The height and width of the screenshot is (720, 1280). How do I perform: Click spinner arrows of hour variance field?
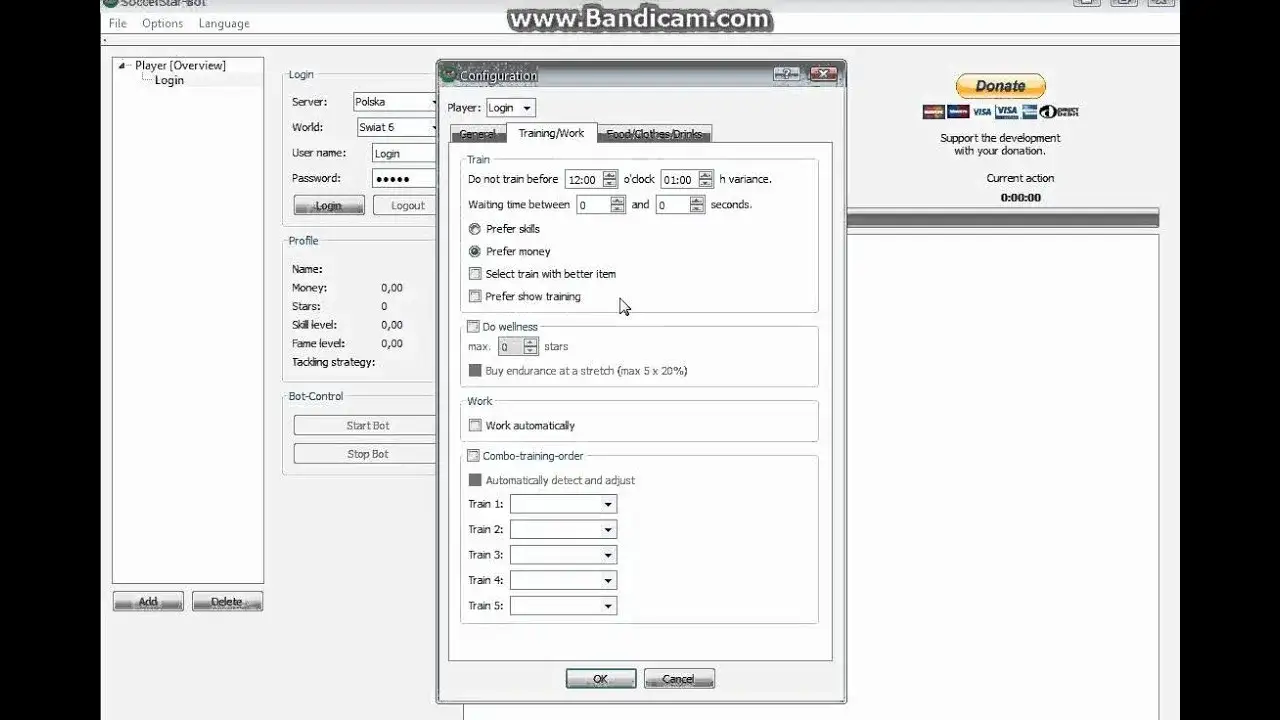[x=706, y=180]
